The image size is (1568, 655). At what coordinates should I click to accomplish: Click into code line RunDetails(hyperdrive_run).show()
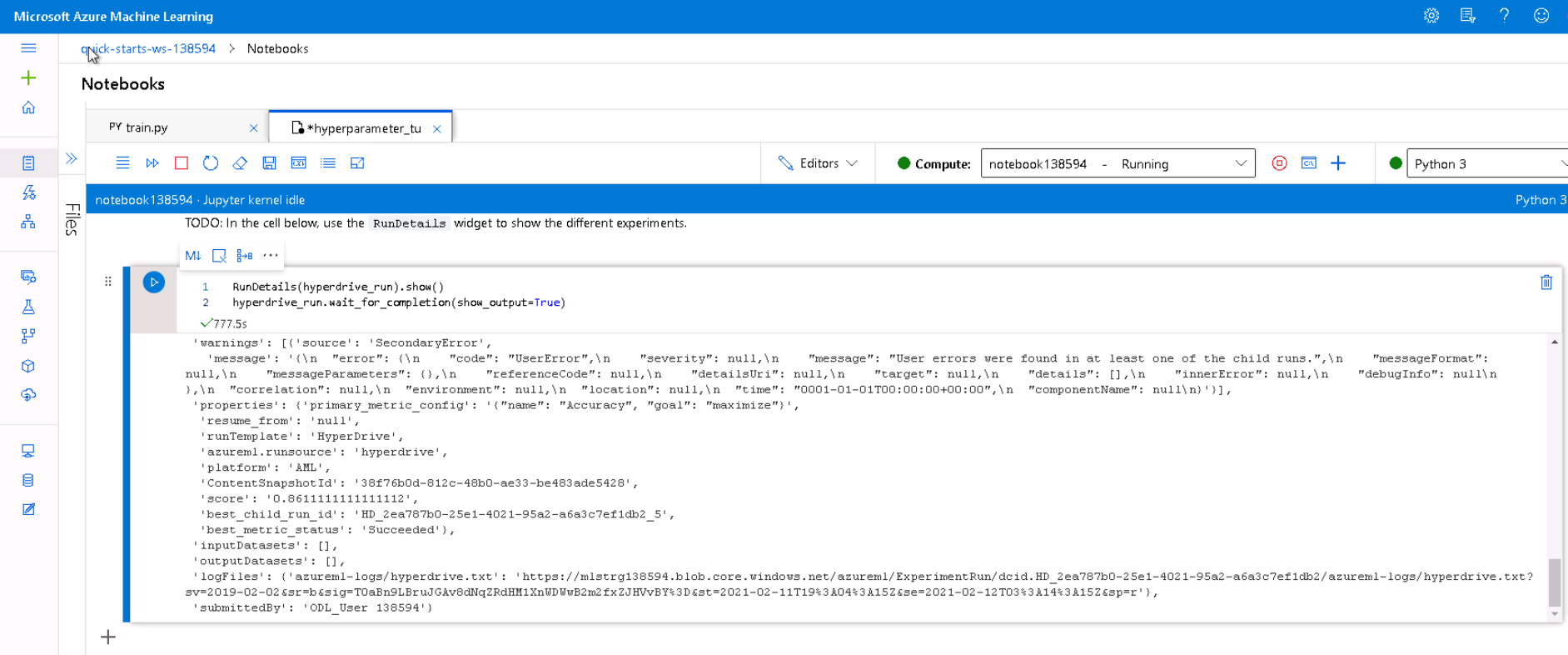click(338, 287)
